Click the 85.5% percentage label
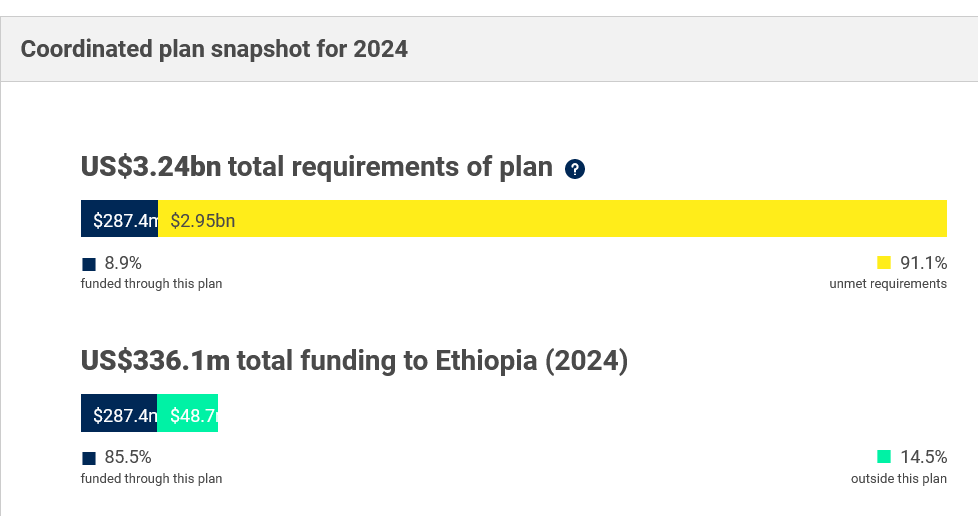Viewport: 978px width, 516px height. (128, 457)
